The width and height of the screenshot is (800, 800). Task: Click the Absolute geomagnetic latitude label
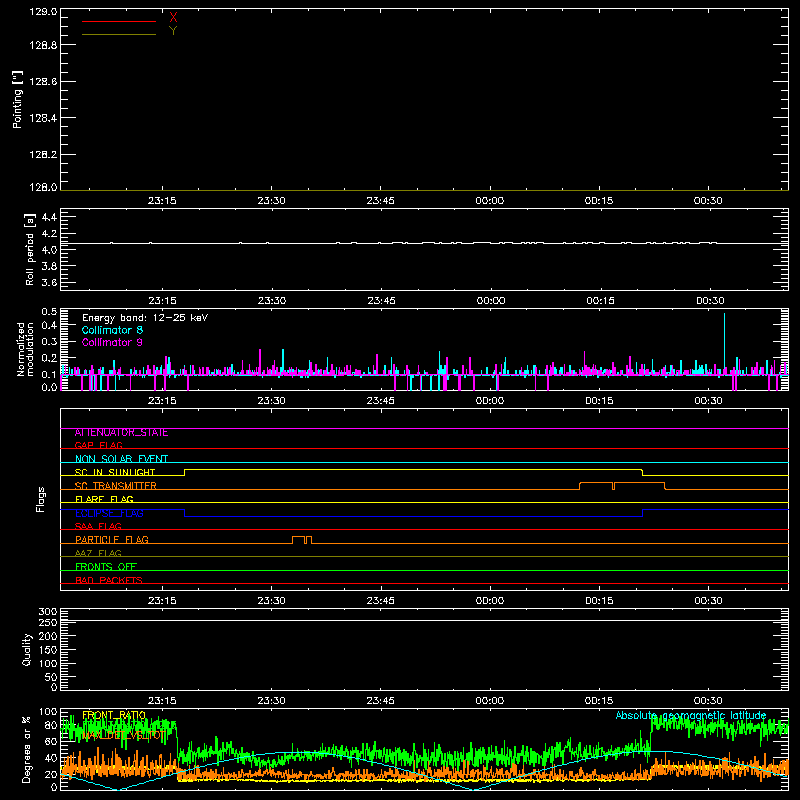691,715
